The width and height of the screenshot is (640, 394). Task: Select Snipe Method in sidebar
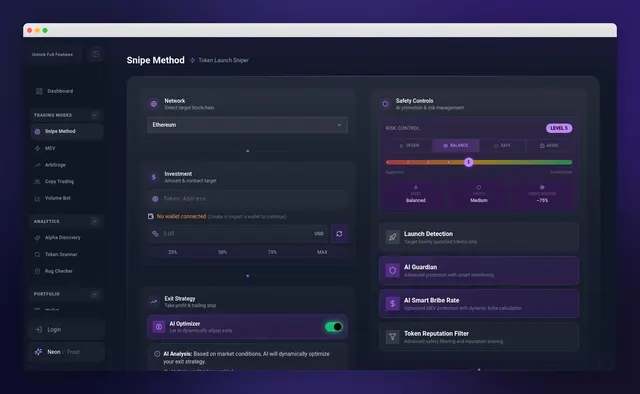[x=66, y=131]
